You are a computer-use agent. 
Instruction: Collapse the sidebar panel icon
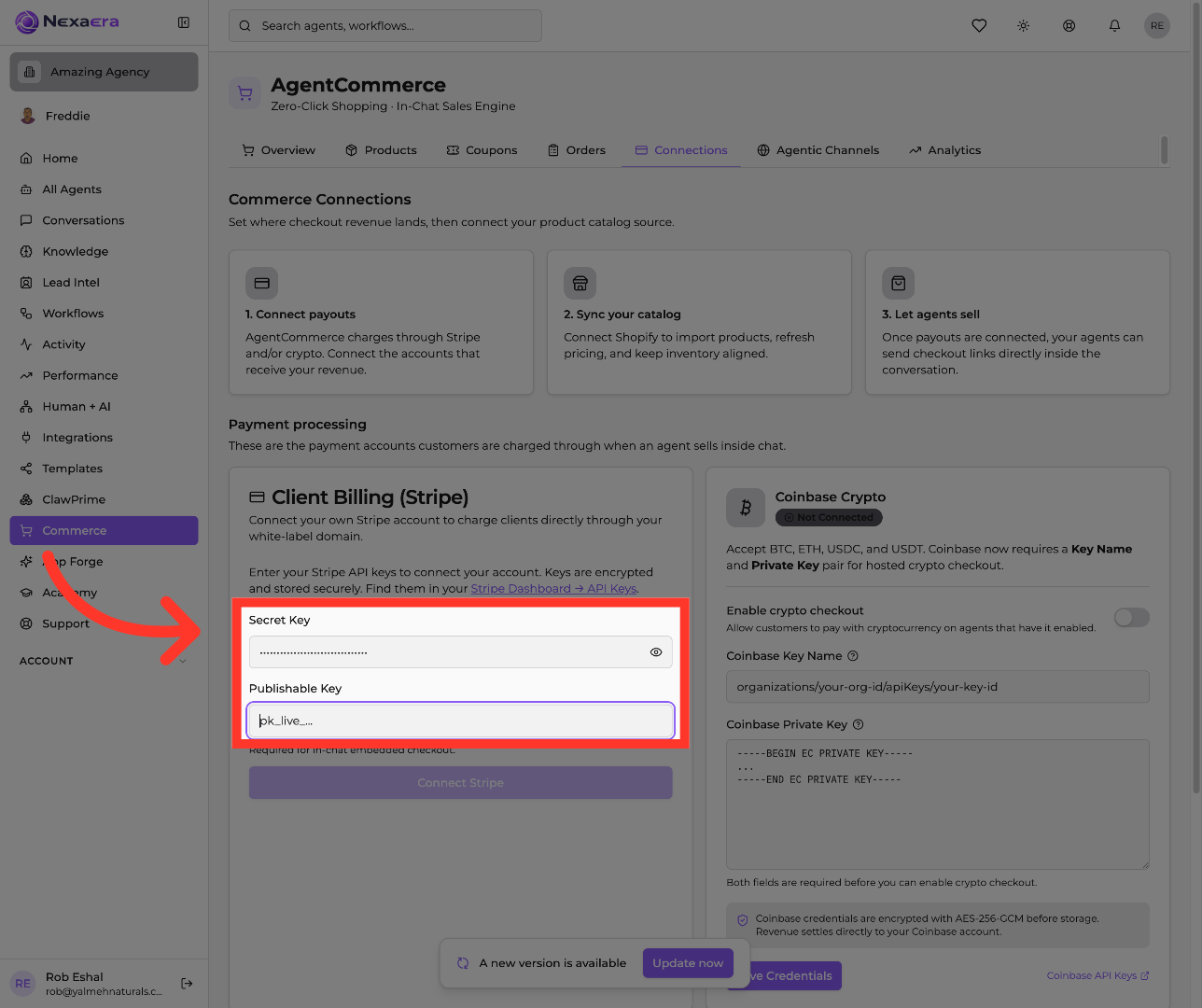(x=184, y=22)
